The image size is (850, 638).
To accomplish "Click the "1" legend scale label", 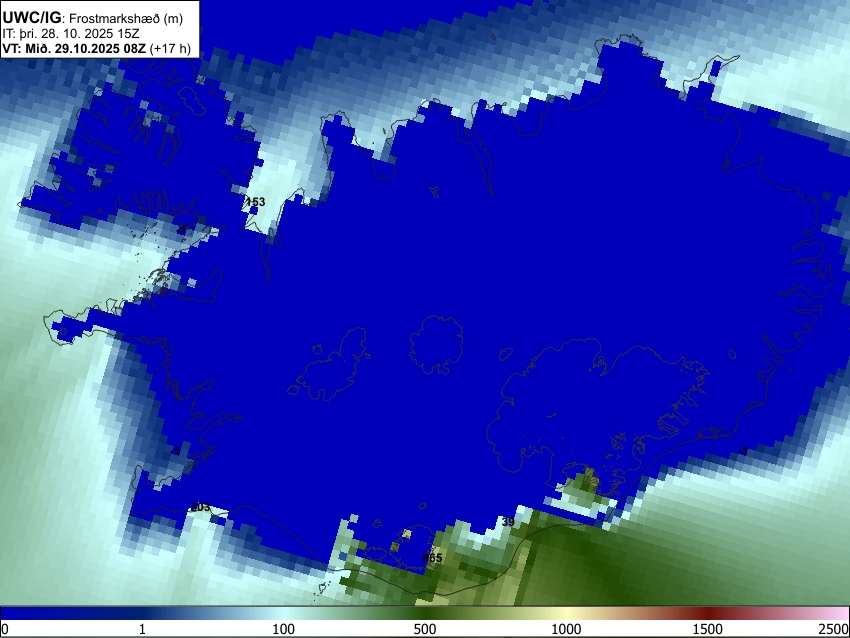I will [142, 629].
